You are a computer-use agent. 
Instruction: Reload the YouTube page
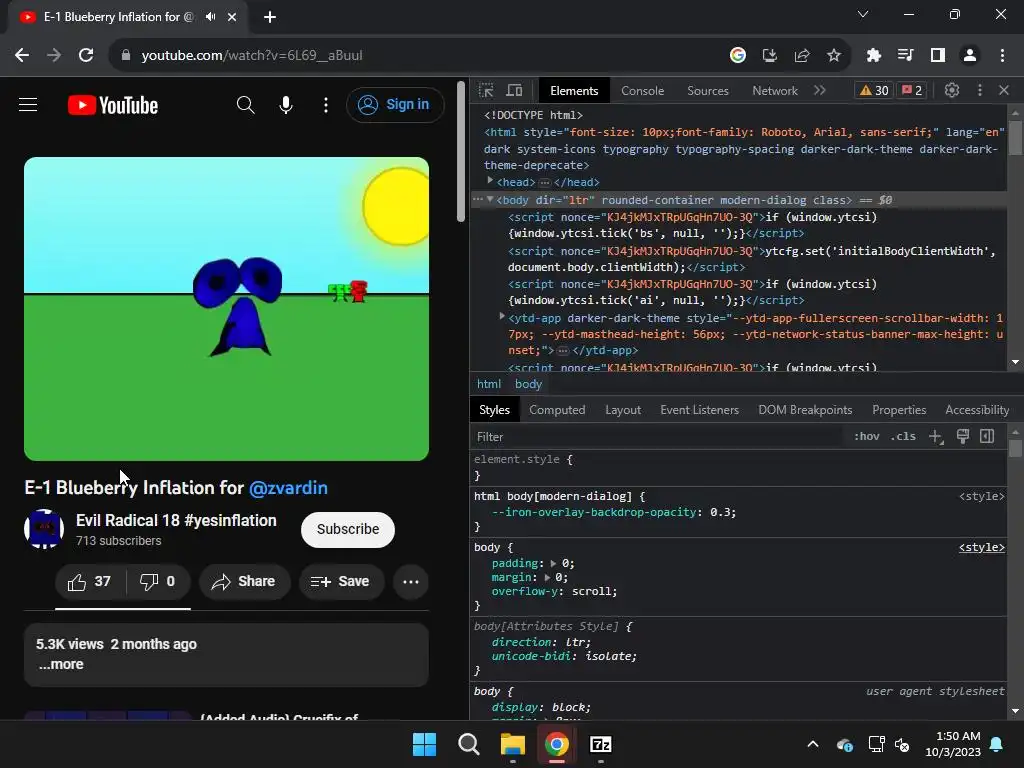(86, 55)
